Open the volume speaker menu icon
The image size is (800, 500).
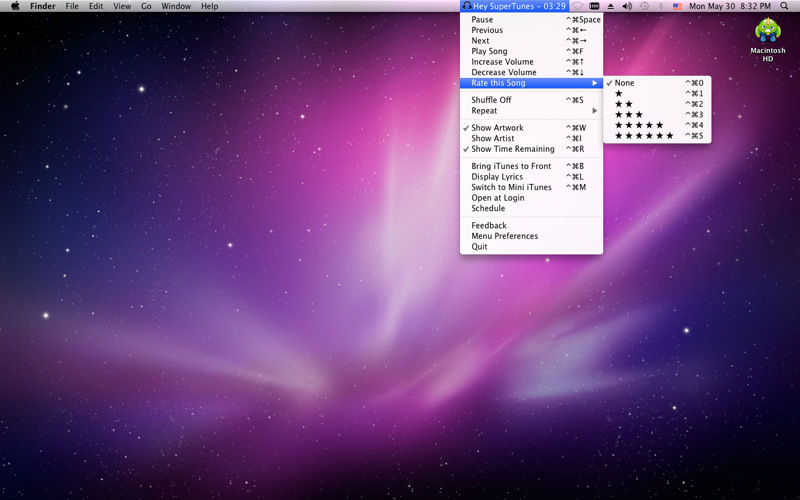coord(627,6)
